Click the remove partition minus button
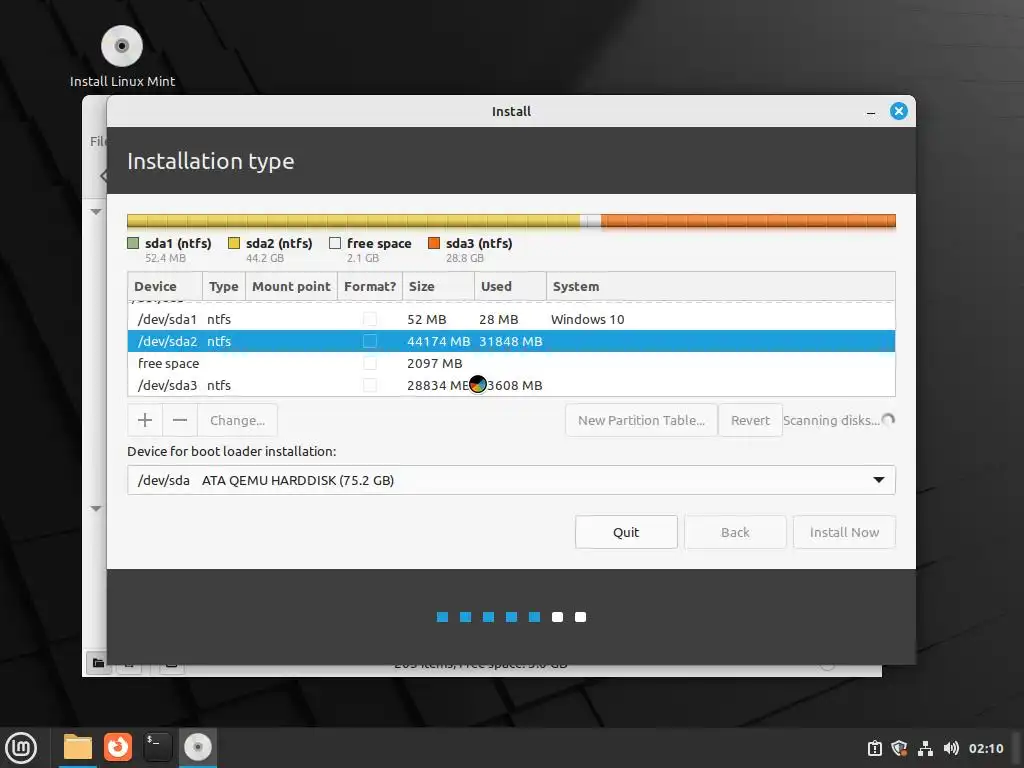Image resolution: width=1024 pixels, height=768 pixels. [180, 420]
